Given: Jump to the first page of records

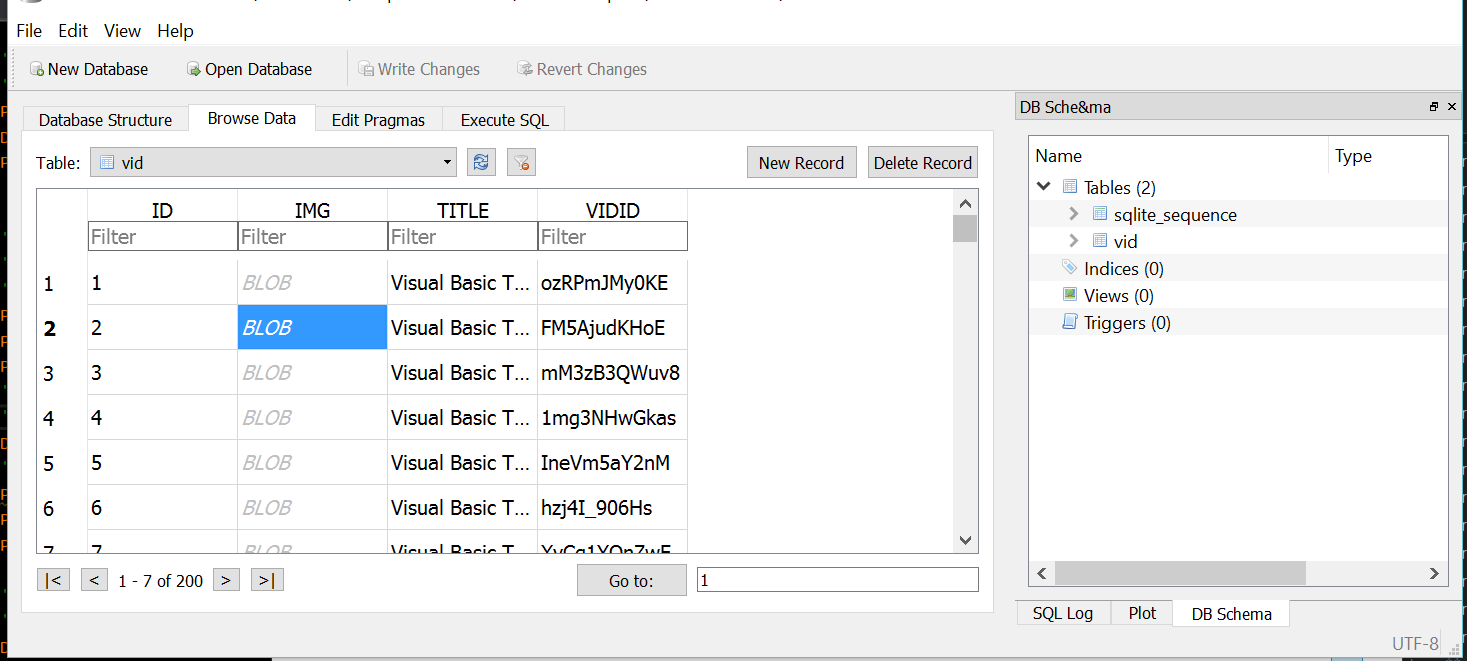Looking at the screenshot, I should [x=53, y=580].
